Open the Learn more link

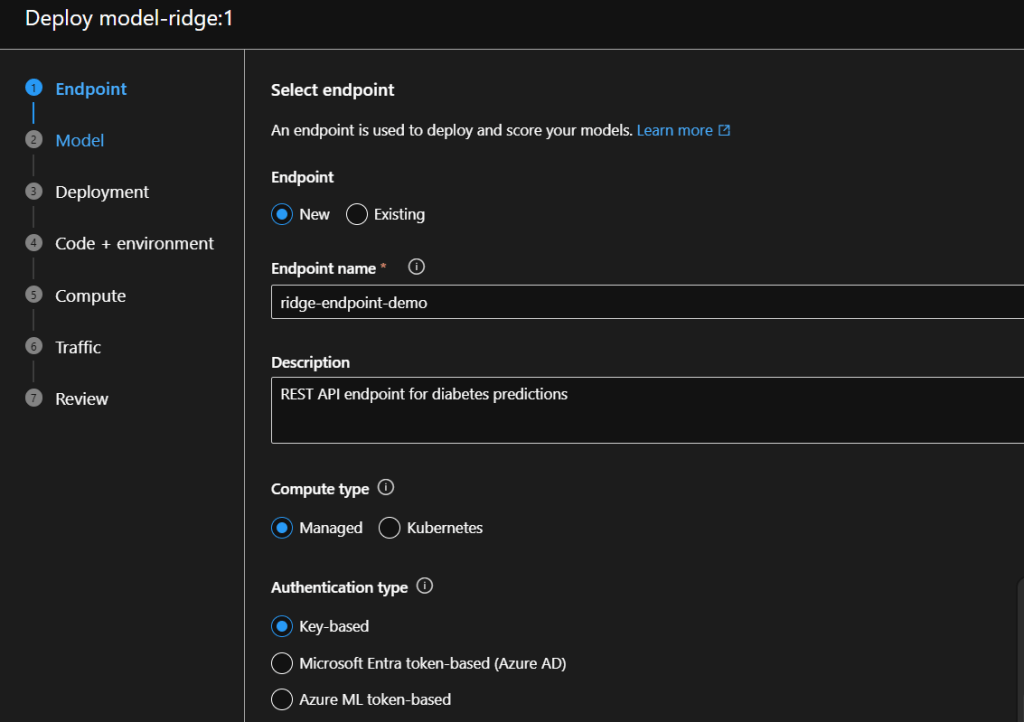click(674, 130)
